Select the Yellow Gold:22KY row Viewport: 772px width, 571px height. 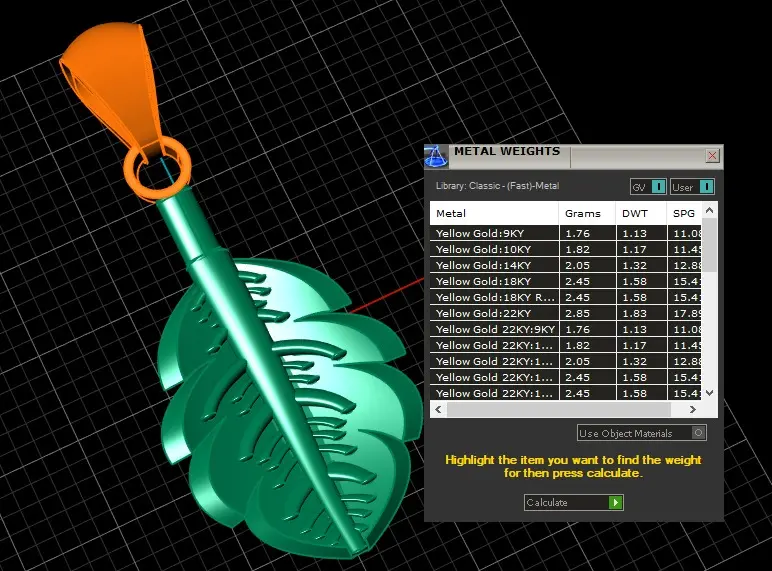566,313
